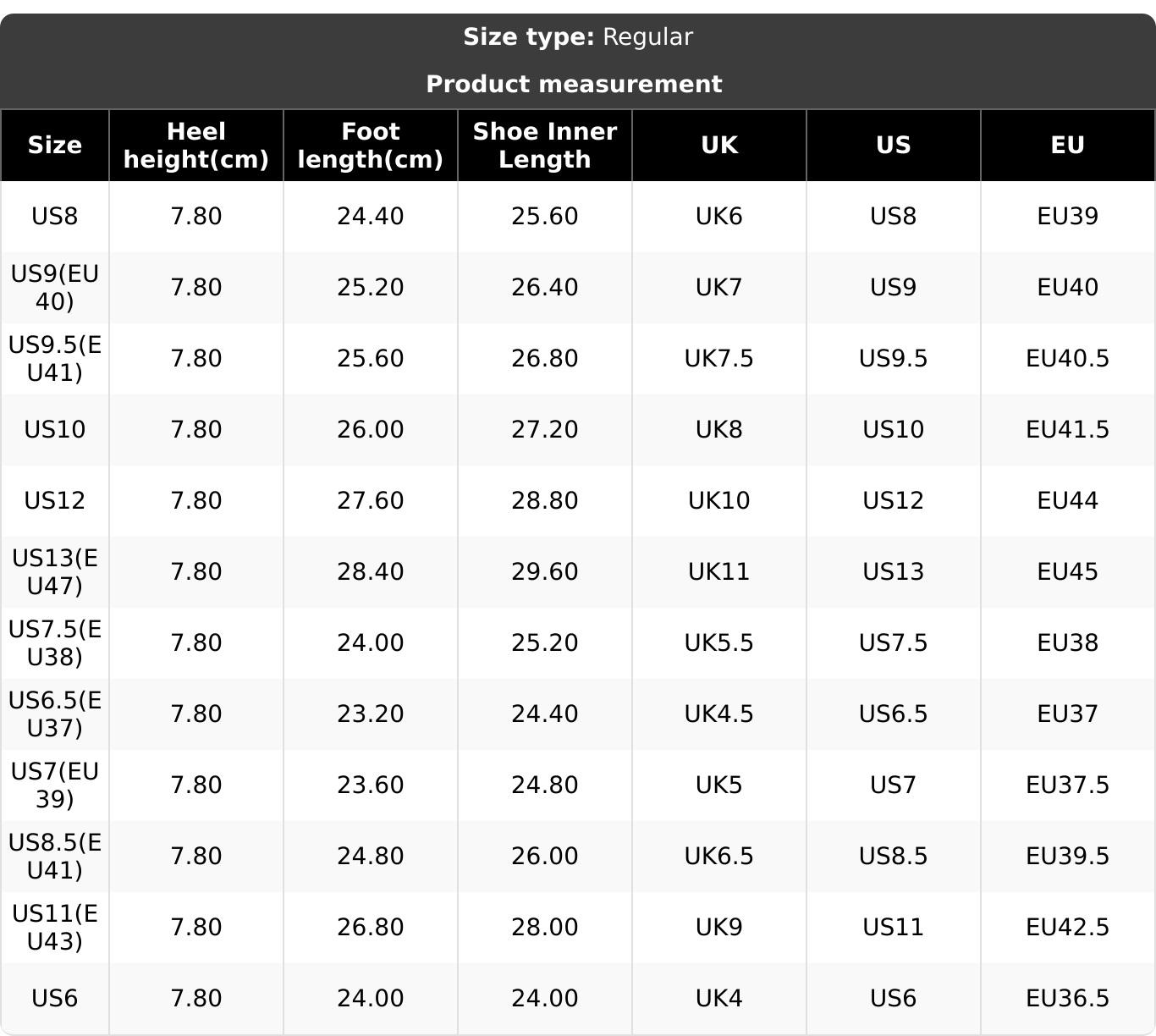Select the Shoe Inner Length header

pyautogui.click(x=545, y=145)
